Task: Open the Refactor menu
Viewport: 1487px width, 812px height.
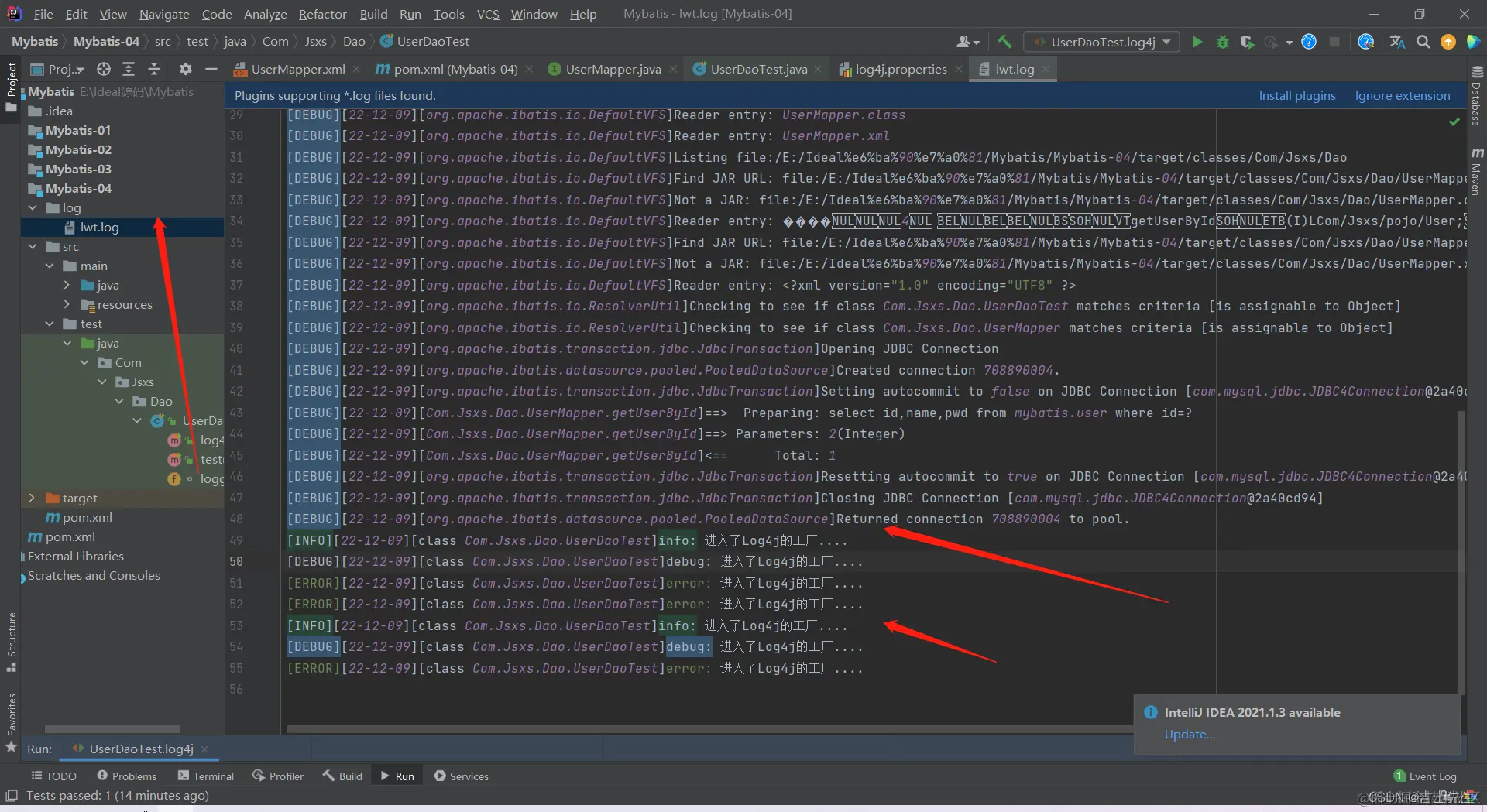Action: click(x=323, y=14)
